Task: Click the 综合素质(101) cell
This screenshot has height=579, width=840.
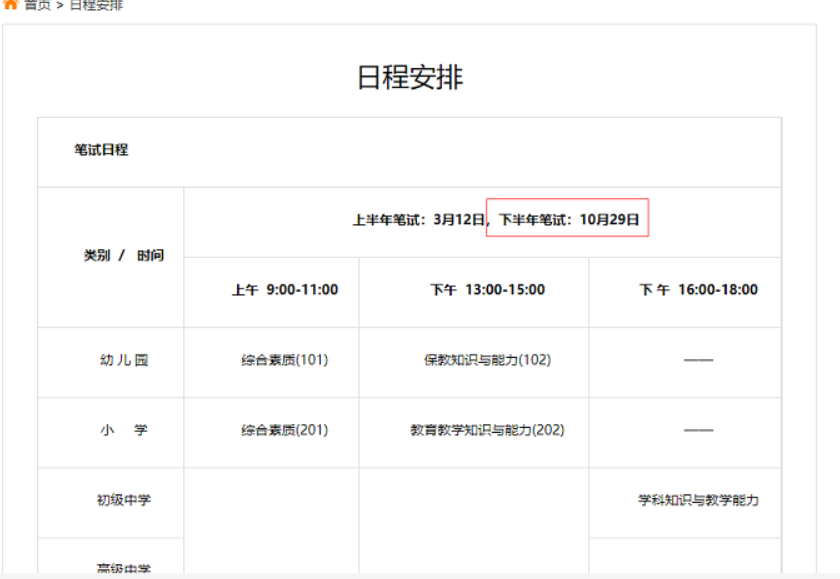Action: [x=284, y=360]
